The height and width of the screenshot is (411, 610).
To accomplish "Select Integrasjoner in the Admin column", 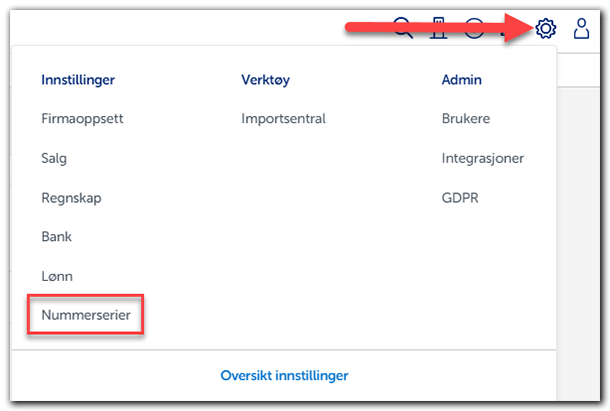I will click(483, 158).
